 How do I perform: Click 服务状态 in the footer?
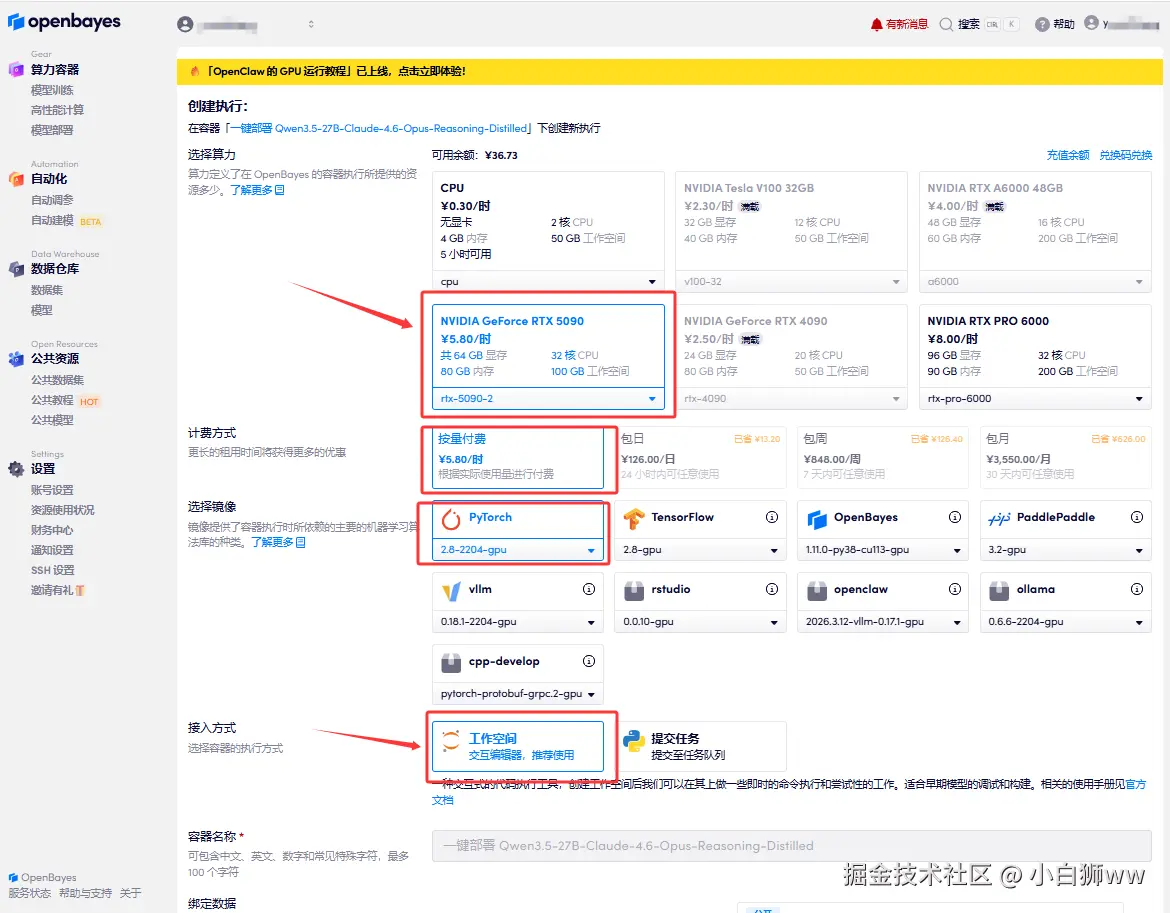coord(30,893)
